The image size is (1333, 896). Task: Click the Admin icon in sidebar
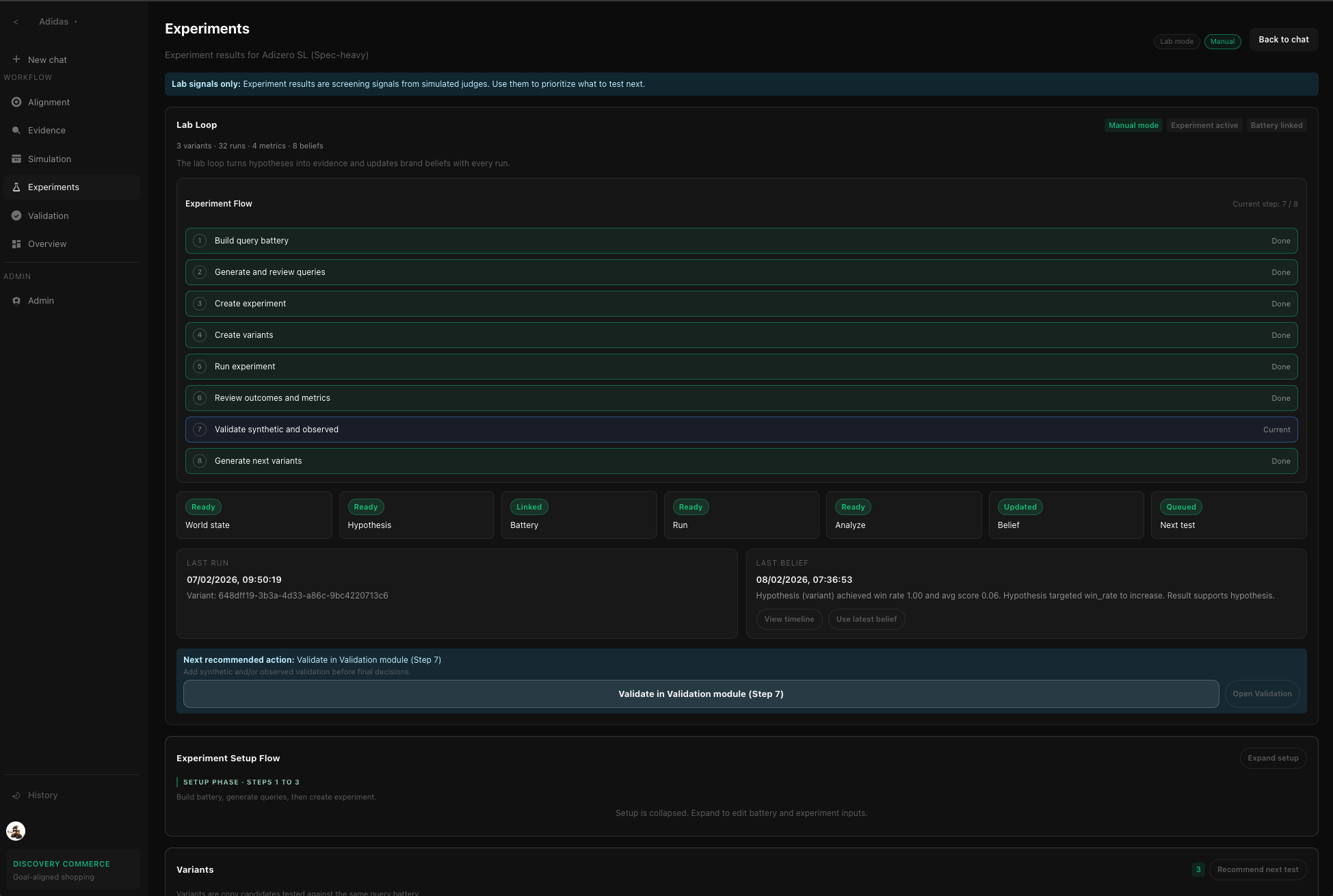(x=16, y=301)
